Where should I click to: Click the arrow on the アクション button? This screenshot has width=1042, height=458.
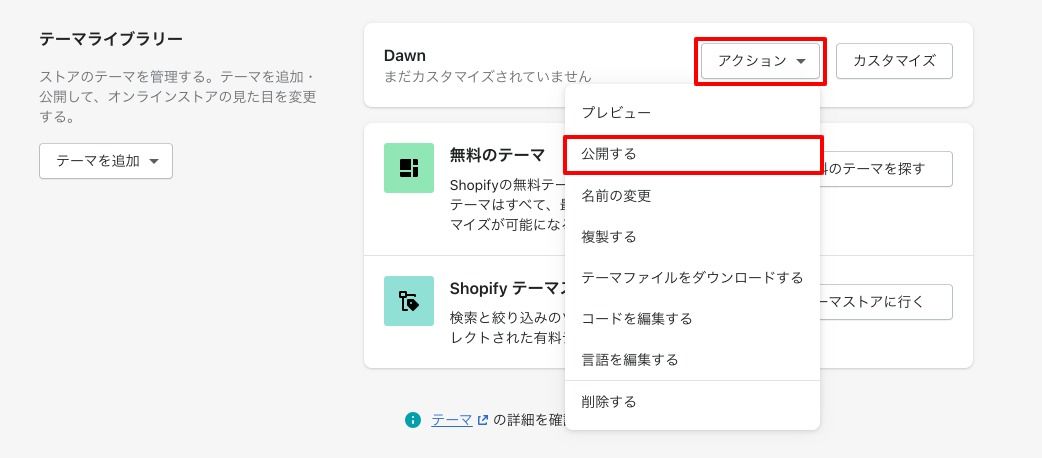(x=801, y=62)
